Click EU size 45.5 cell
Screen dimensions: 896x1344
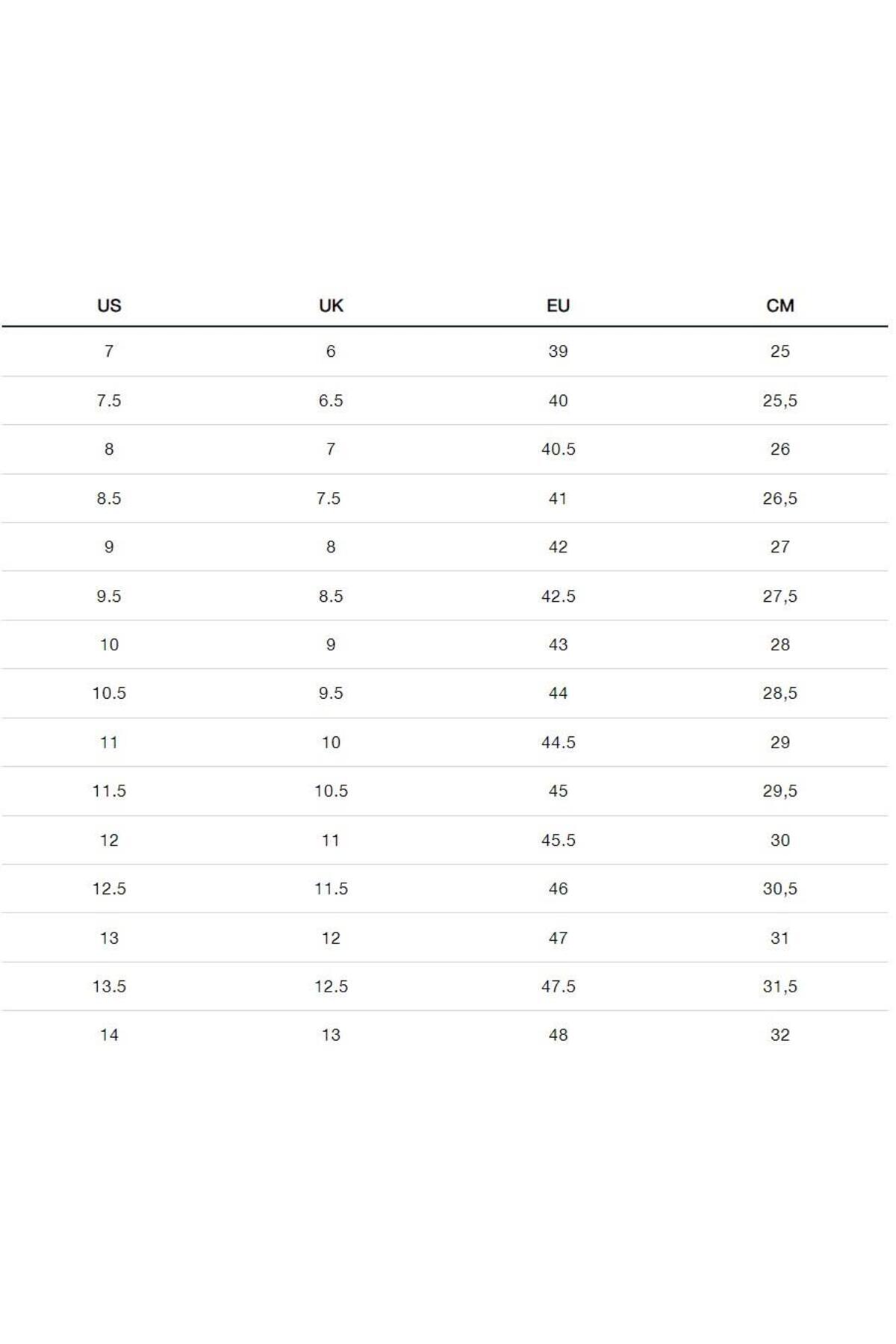click(558, 841)
